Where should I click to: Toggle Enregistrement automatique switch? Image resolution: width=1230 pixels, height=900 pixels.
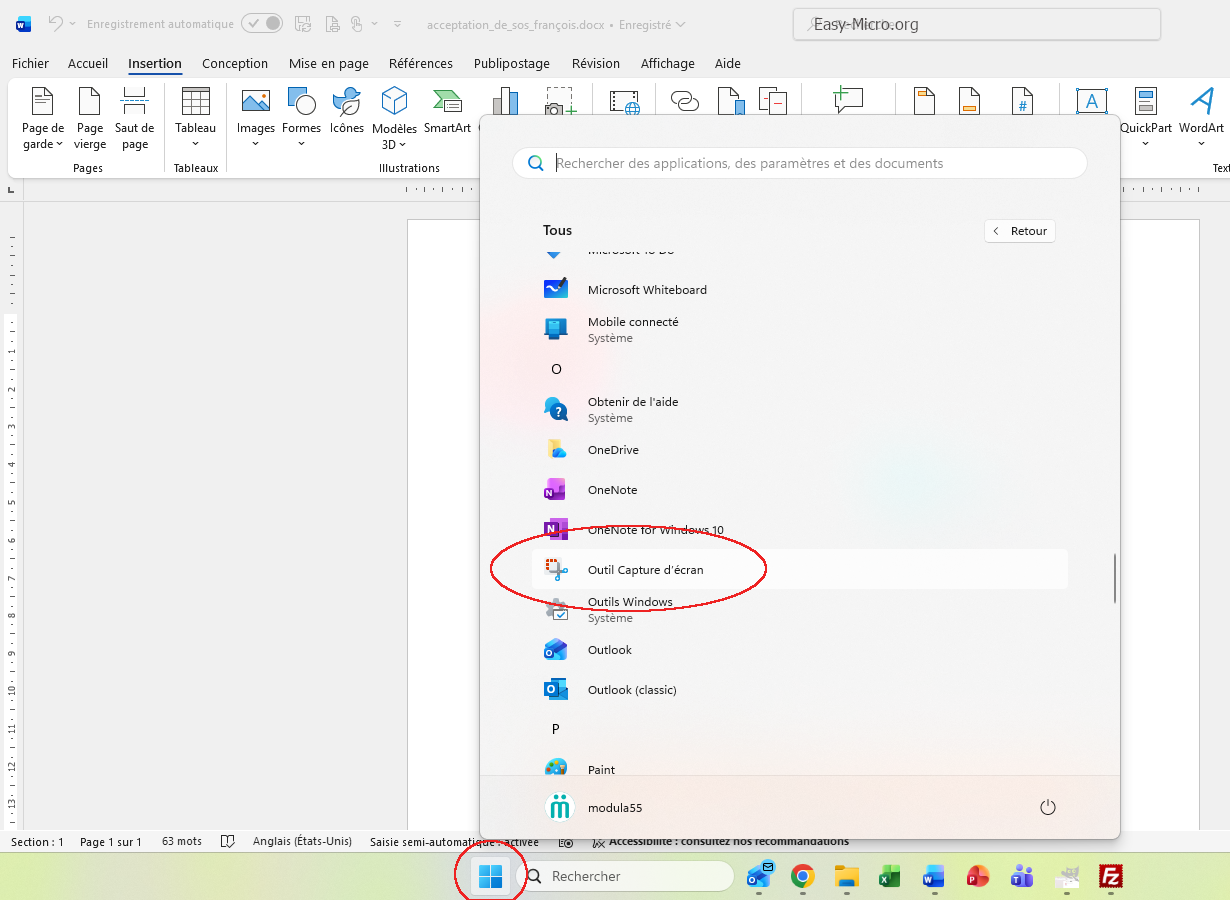262,24
